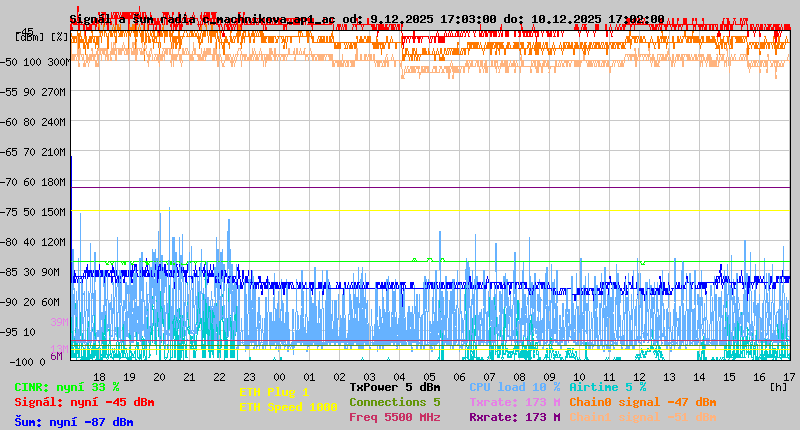The image size is (800, 430).
Task: Select the ETH Plug legend label
Action: (x=274, y=392)
